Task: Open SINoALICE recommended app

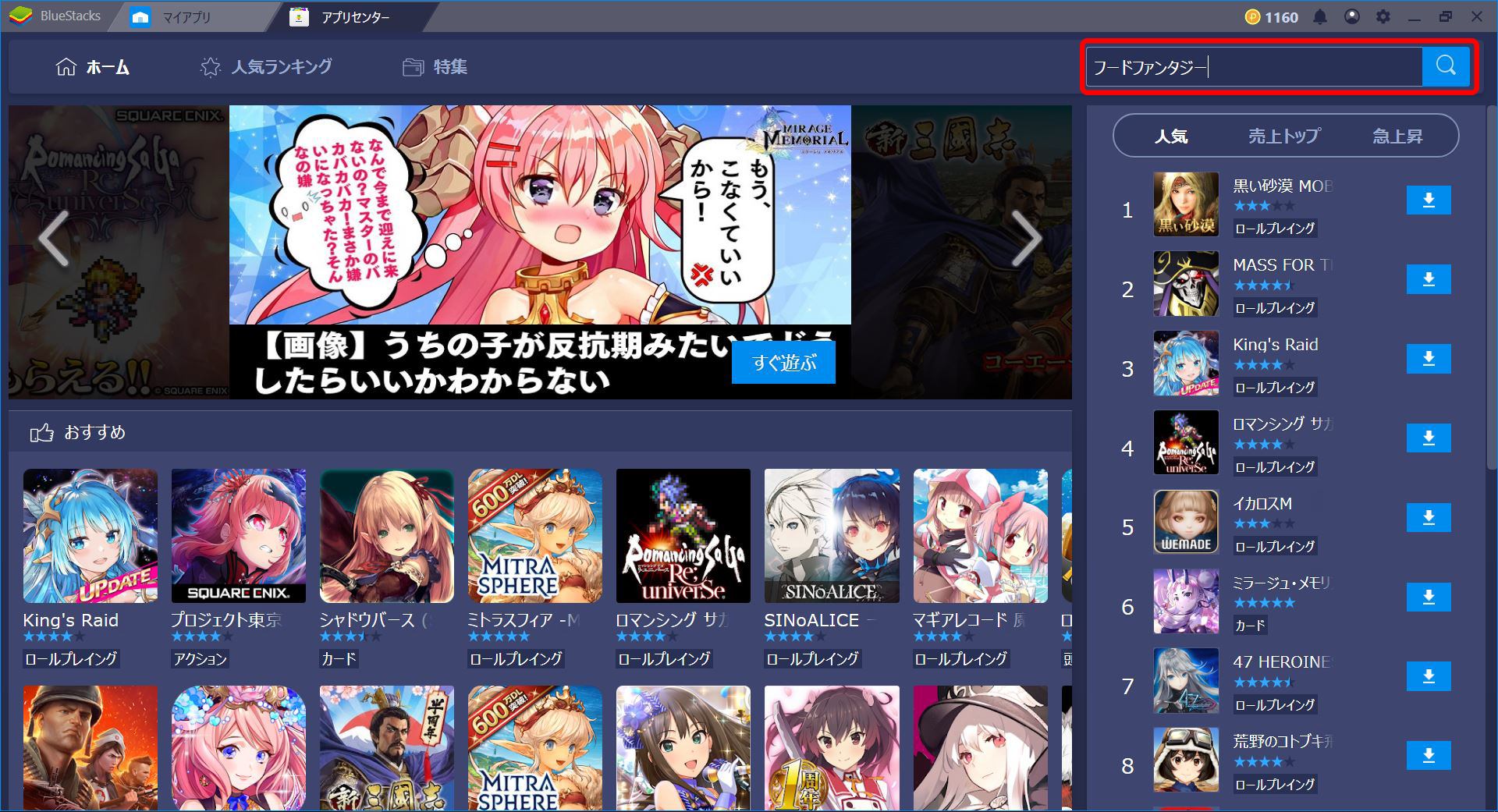Action: [832, 536]
